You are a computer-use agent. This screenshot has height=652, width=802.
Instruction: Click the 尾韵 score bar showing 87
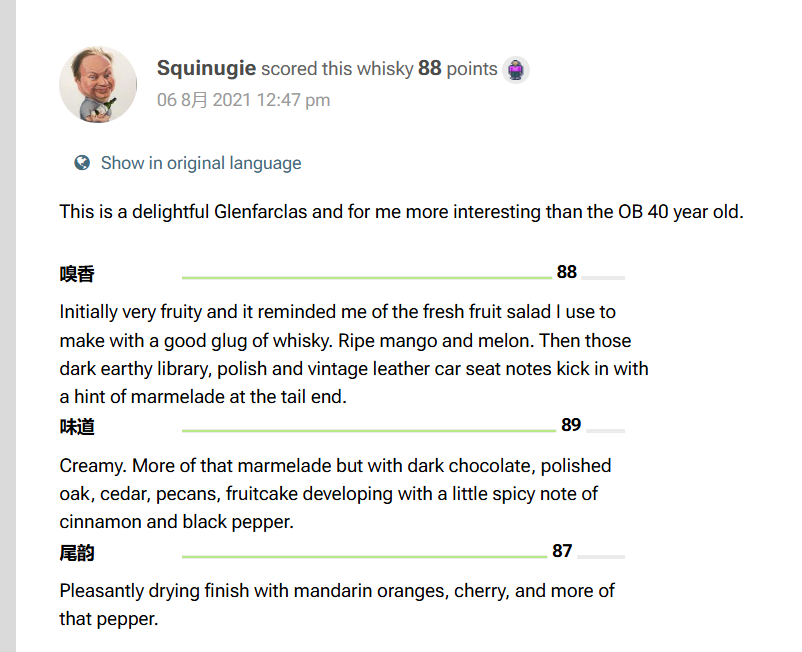point(403,556)
